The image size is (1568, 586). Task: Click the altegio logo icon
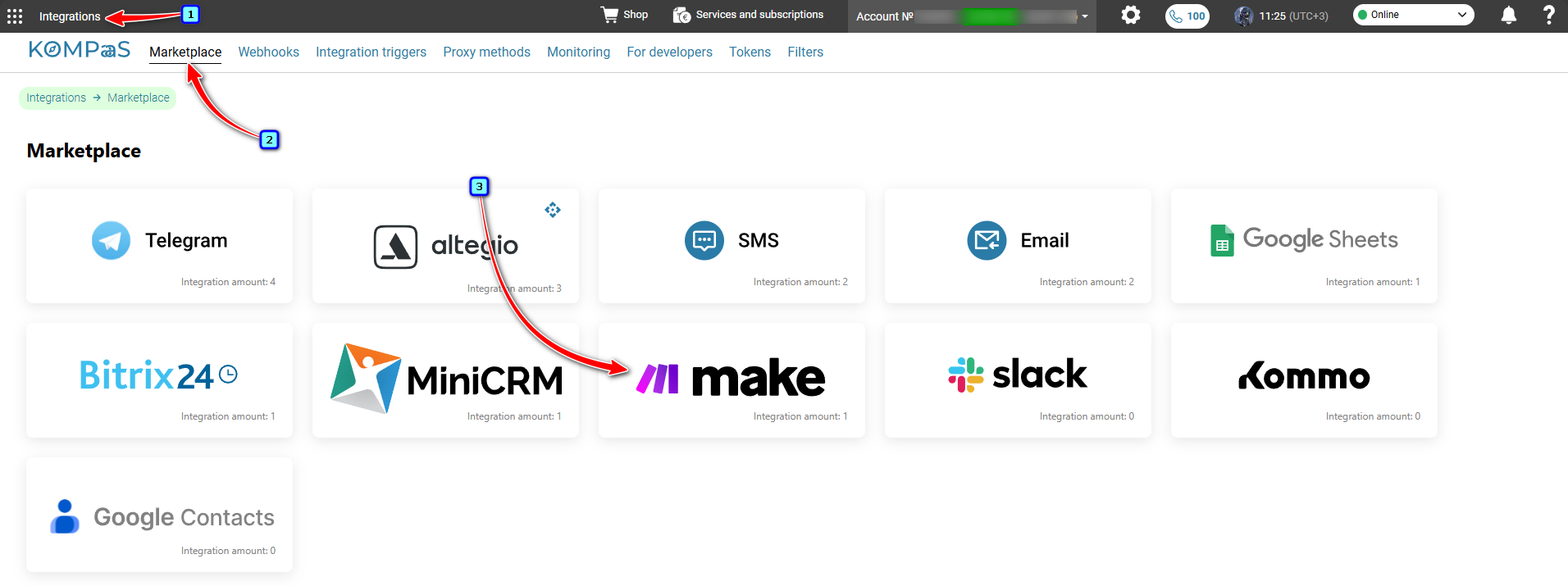click(x=396, y=247)
